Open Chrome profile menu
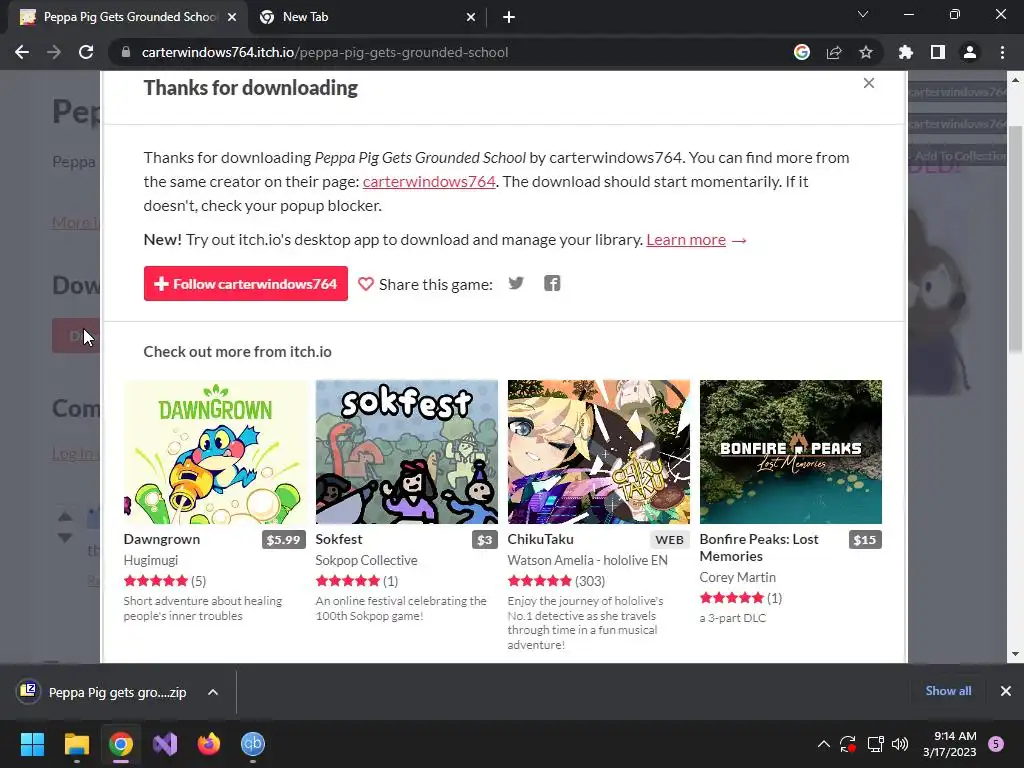The image size is (1024, 768). [x=970, y=52]
